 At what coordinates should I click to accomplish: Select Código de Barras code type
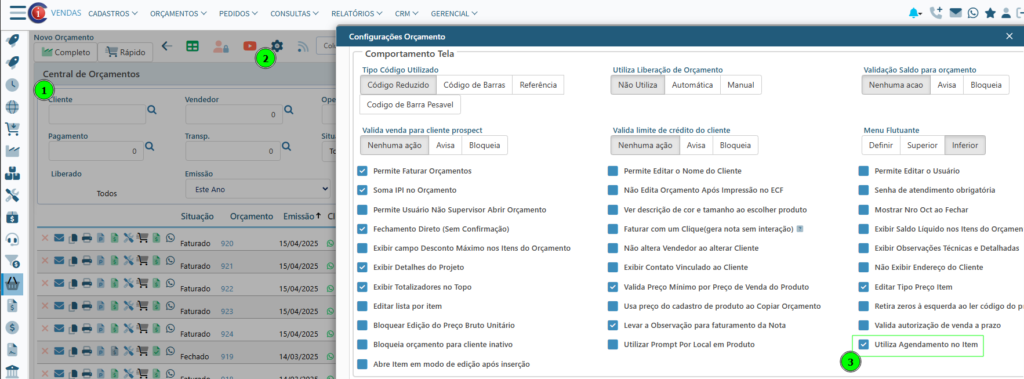point(474,85)
